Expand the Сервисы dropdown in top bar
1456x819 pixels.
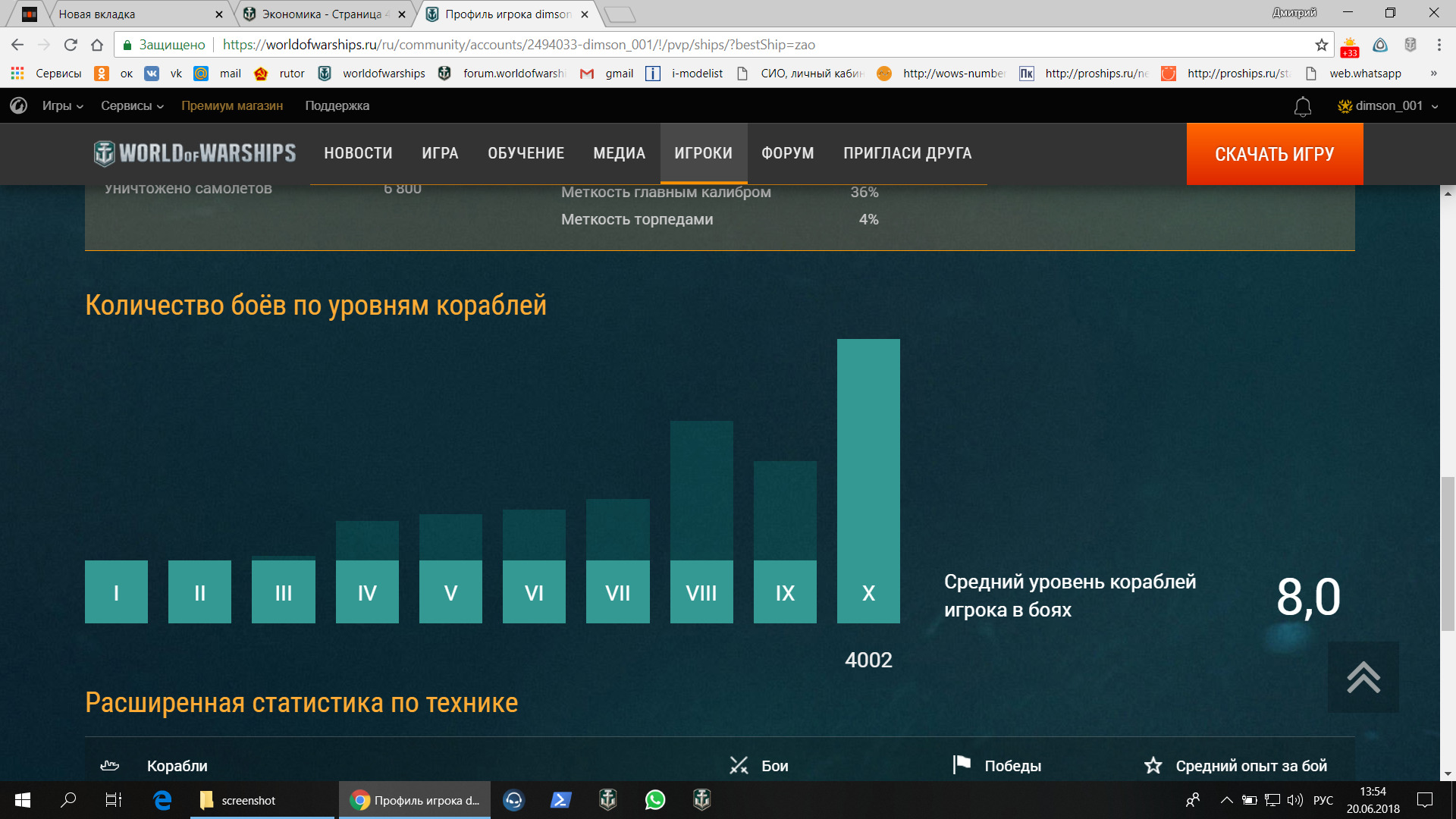[132, 106]
